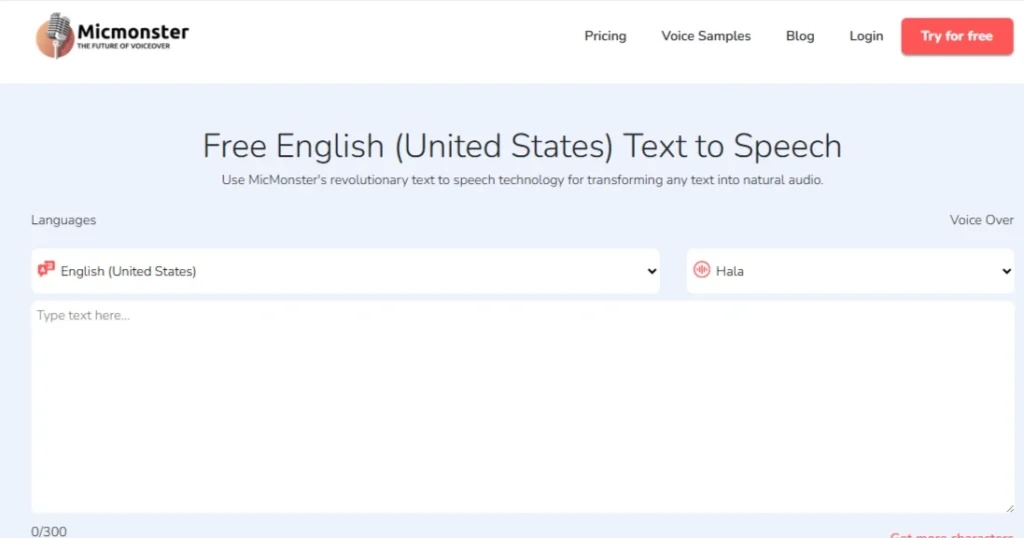1024x538 pixels.
Task: Expand the Hala voice dropdown
Action: [850, 271]
